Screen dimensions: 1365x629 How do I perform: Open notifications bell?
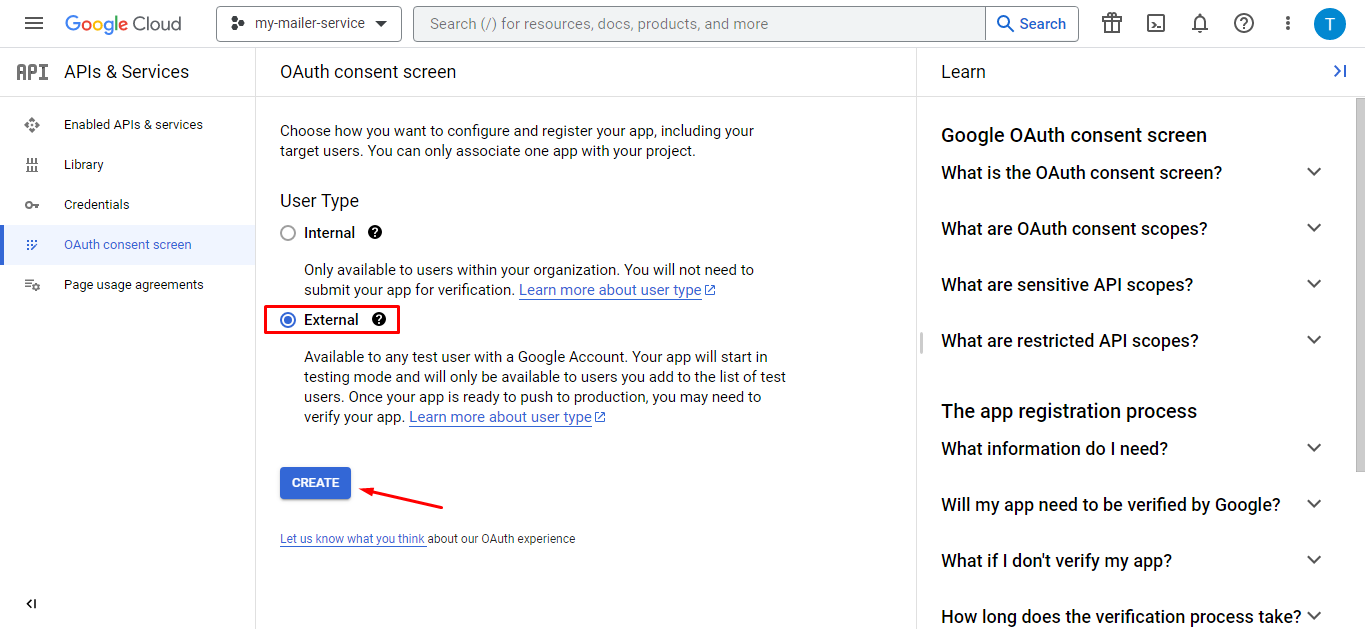pyautogui.click(x=1199, y=23)
